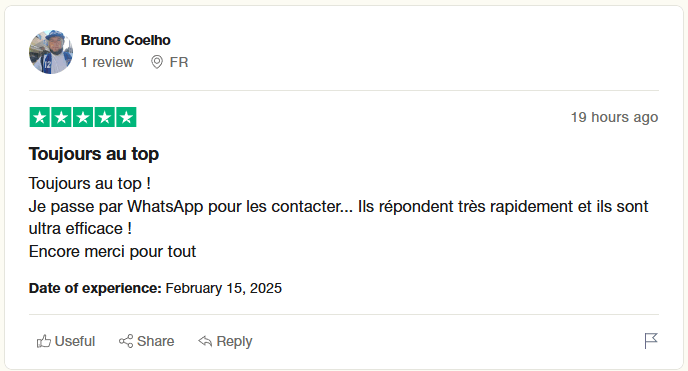This screenshot has height=371, width=688.
Task: Open Bruno Coelho's profile picture
Action: pyautogui.click(x=51, y=52)
